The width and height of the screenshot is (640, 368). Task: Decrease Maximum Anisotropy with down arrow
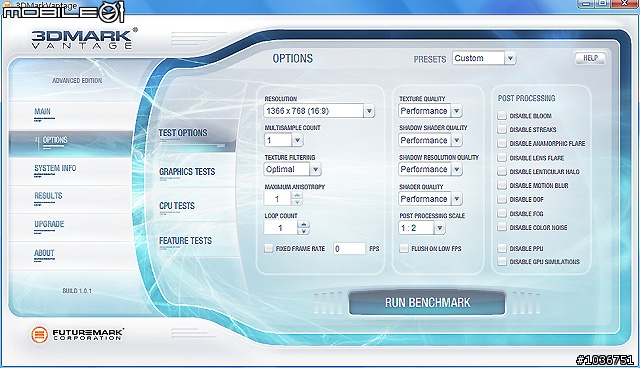297,202
